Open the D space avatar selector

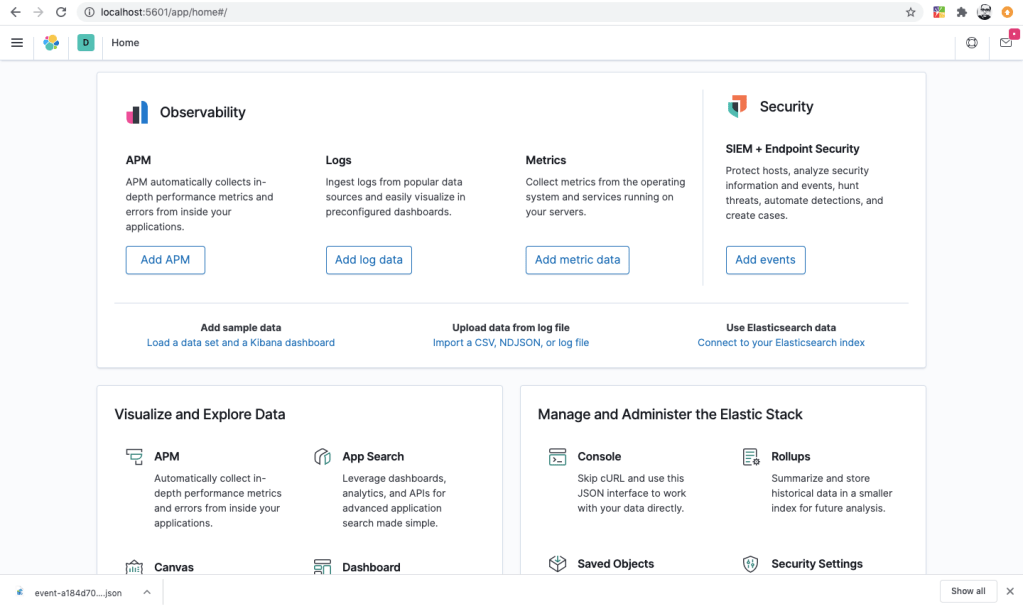pos(86,43)
